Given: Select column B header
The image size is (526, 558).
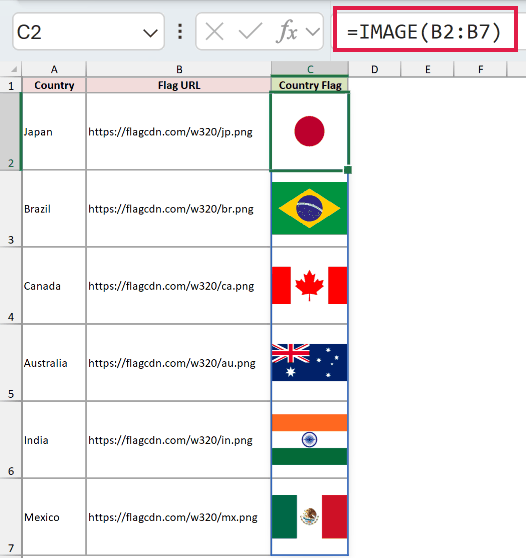Looking at the screenshot, I should 179,69.
